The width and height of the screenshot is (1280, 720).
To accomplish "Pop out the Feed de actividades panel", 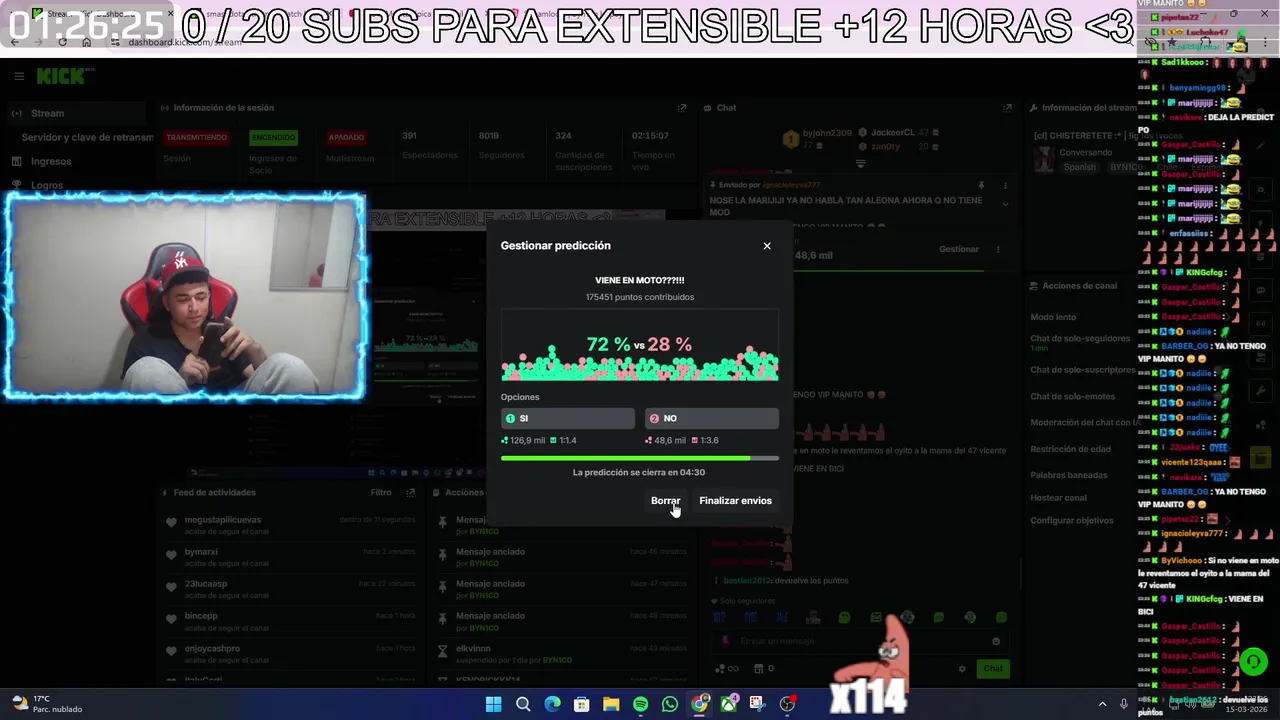I will (410, 492).
